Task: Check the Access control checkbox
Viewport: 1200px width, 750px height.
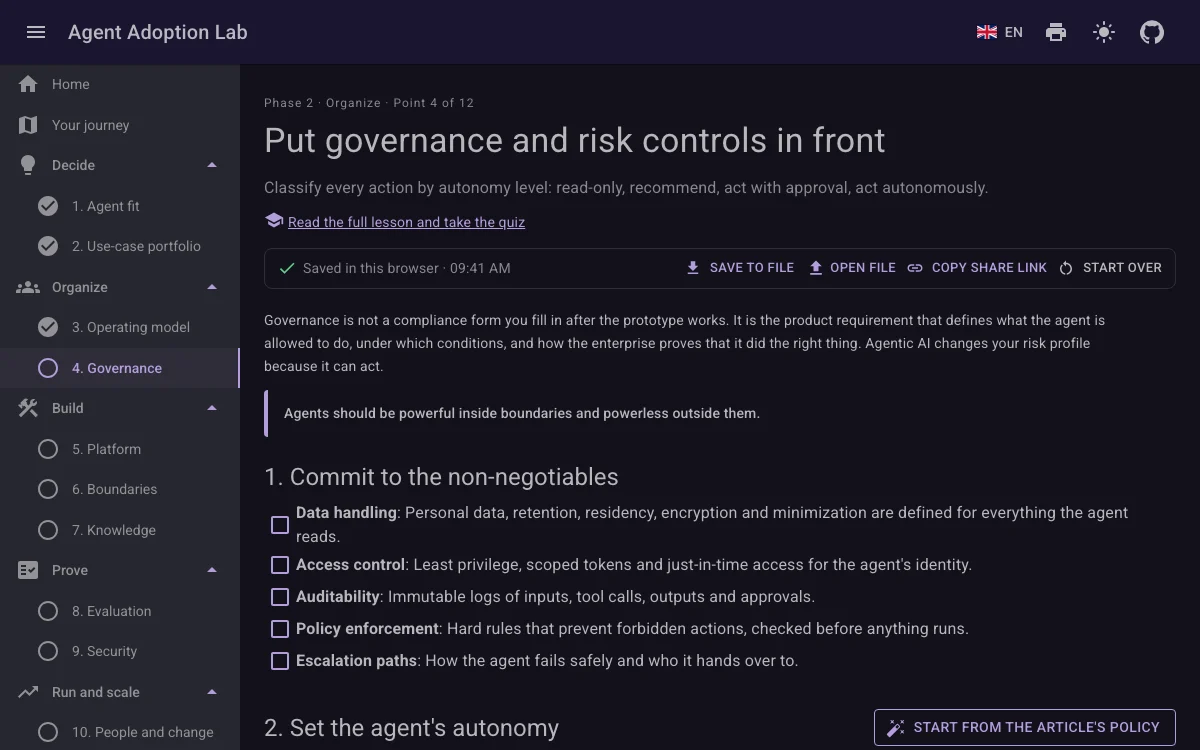Action: [280, 565]
